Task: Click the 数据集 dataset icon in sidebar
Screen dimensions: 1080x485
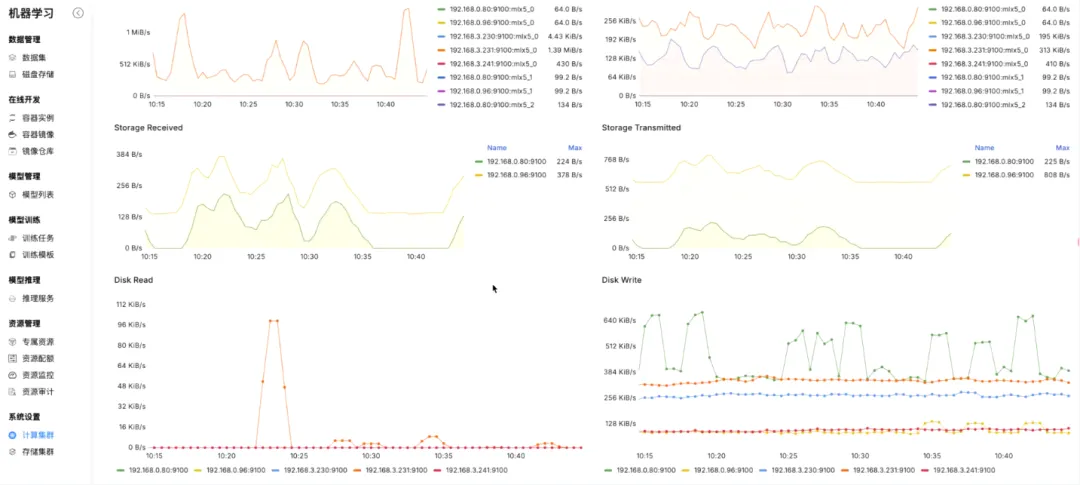Action: click(13, 58)
